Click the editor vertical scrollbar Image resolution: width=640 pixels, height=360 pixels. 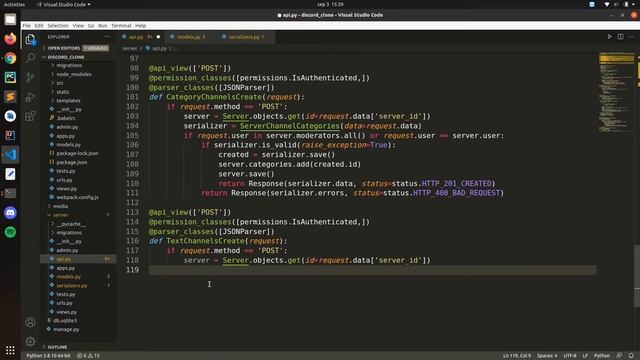[637, 276]
